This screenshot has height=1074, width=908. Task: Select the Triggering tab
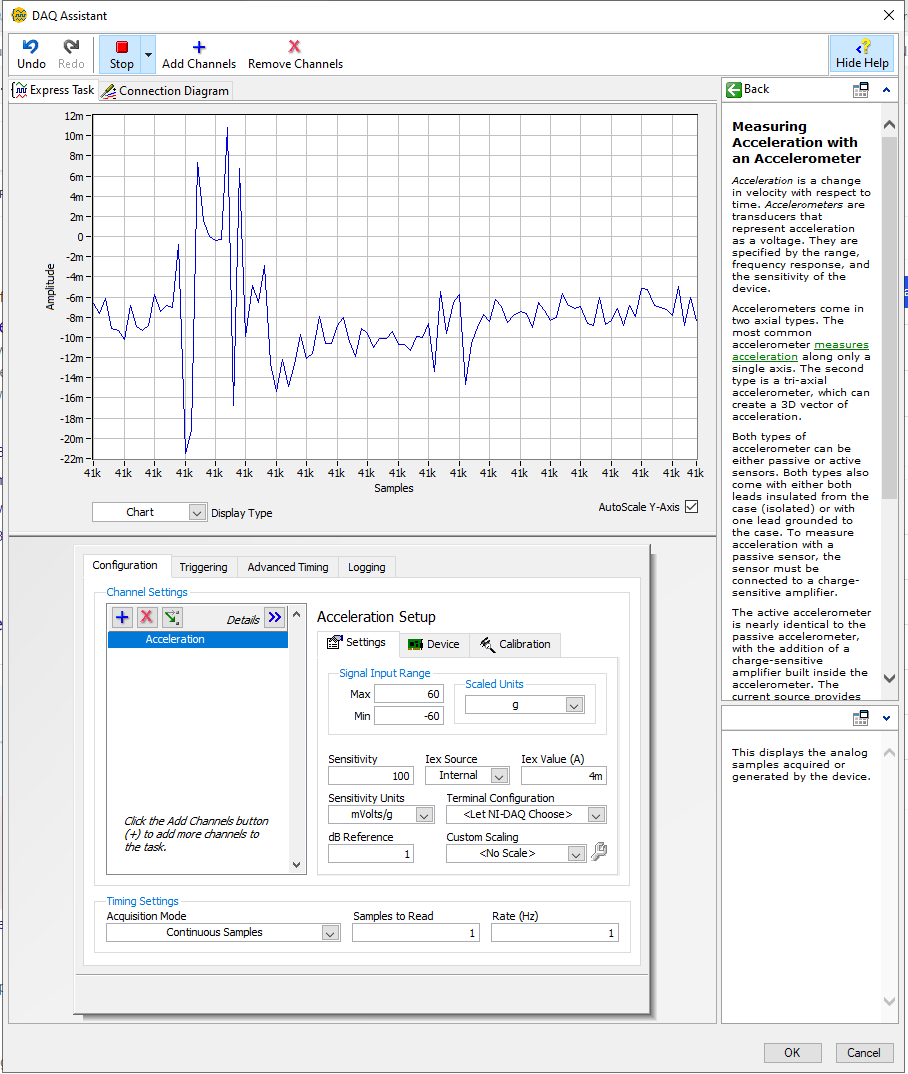coord(203,567)
